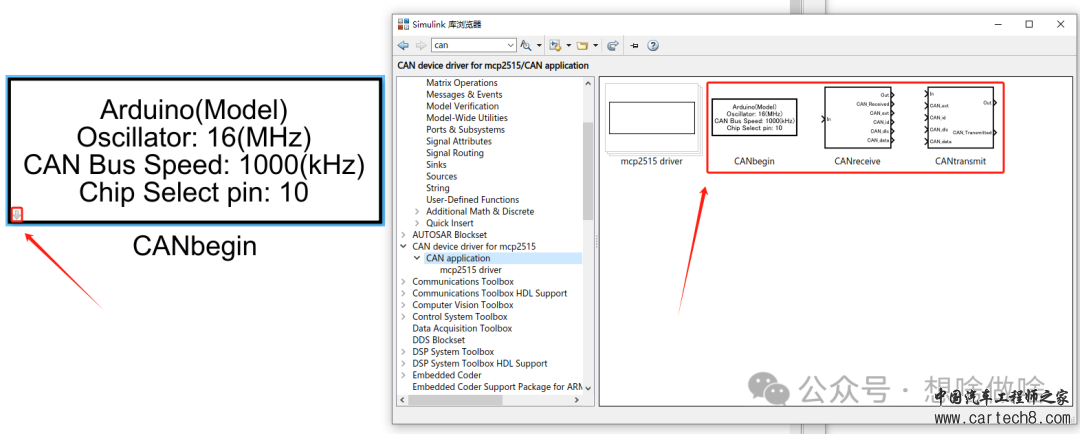Click the find block search icon
1080x434 pixels.
[526, 45]
